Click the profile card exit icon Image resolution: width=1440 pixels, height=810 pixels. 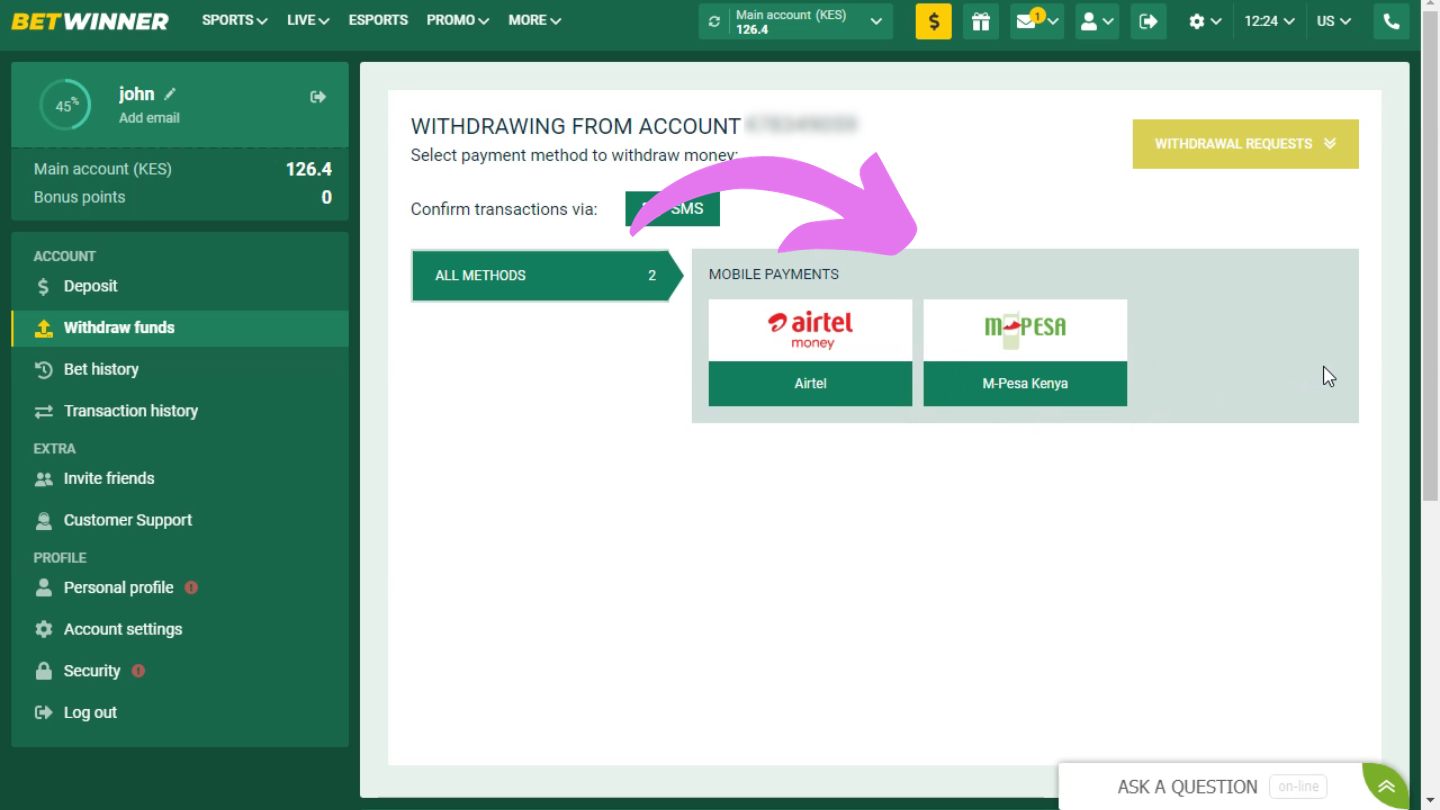(318, 97)
